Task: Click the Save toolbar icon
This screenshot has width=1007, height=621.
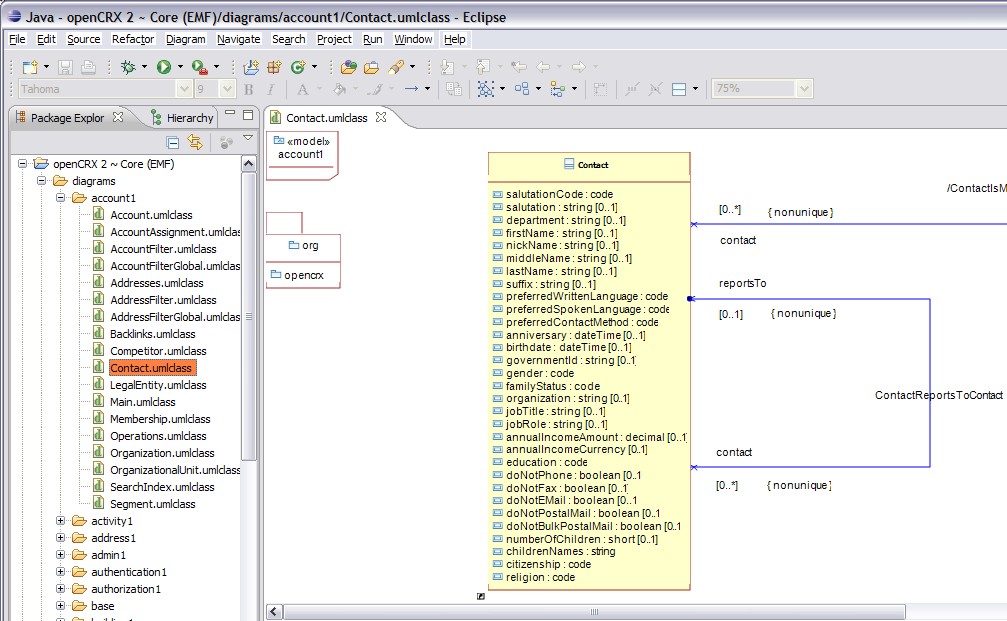Action: pyautogui.click(x=65, y=67)
